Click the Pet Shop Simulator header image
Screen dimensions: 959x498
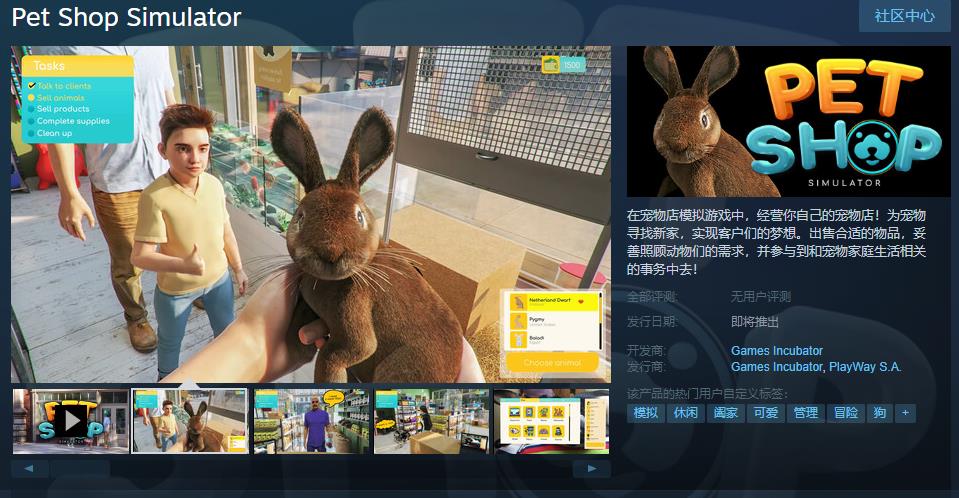[x=788, y=121]
